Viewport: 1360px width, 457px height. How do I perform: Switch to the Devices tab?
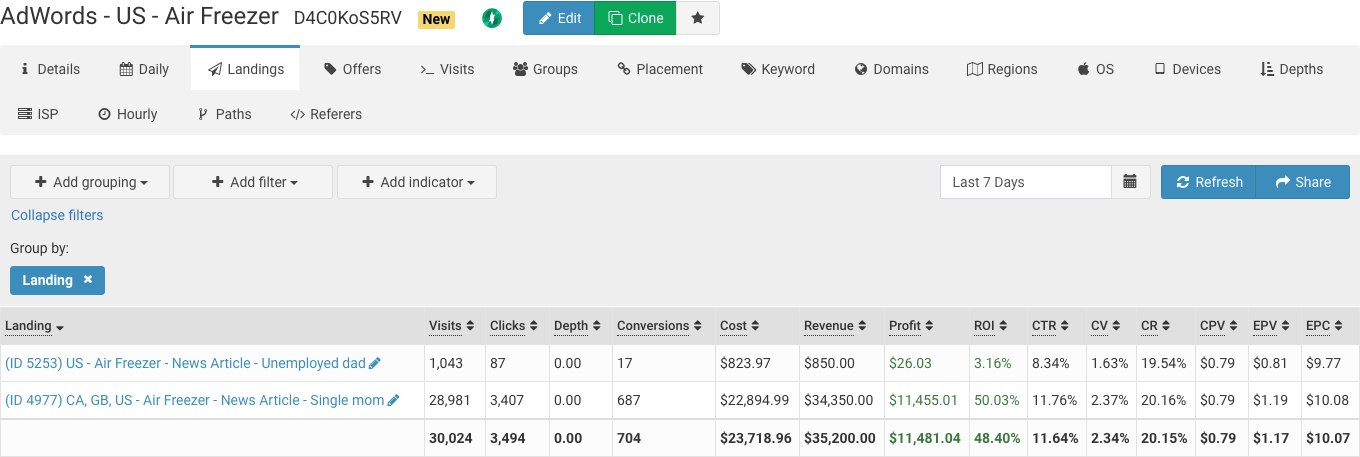[1187, 69]
